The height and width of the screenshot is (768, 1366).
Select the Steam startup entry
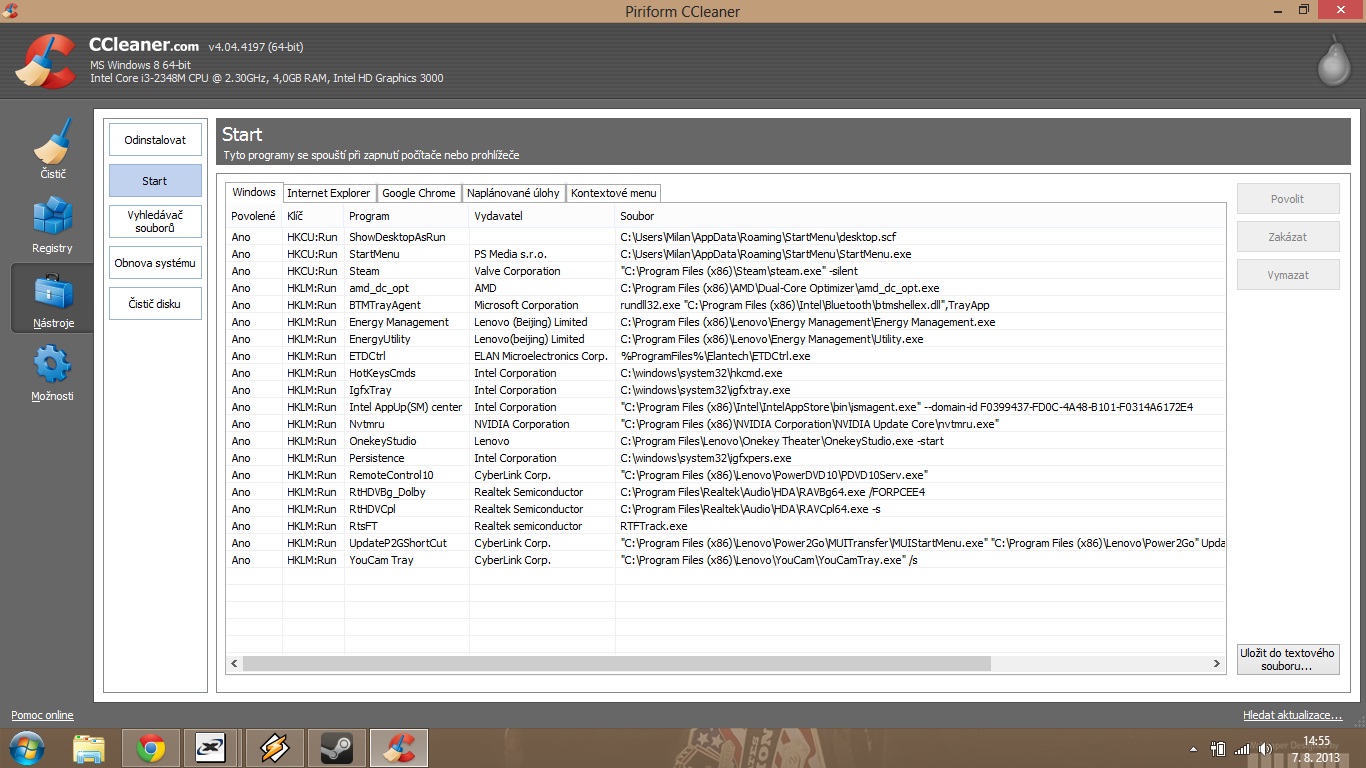725,271
